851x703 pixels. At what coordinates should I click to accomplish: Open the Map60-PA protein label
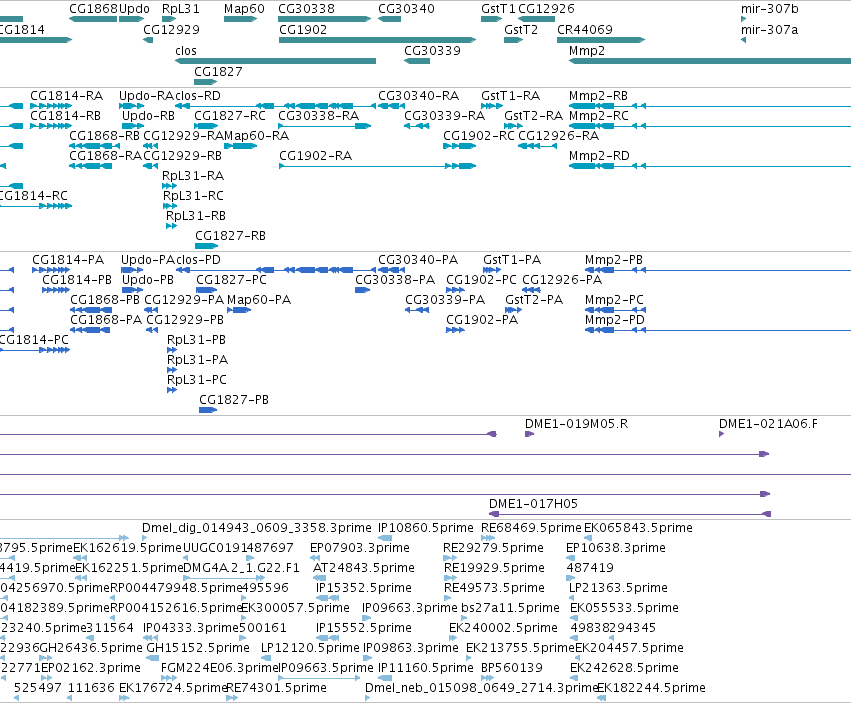coord(259,301)
